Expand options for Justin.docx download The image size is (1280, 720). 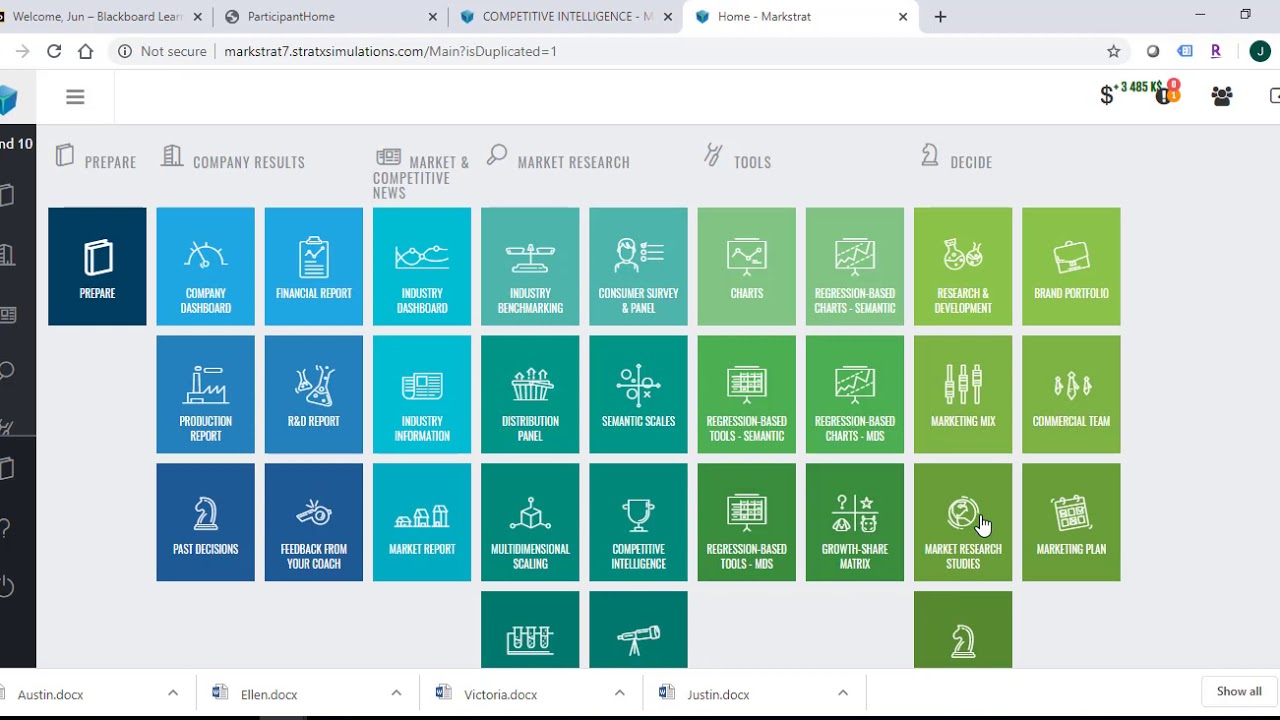click(x=843, y=693)
